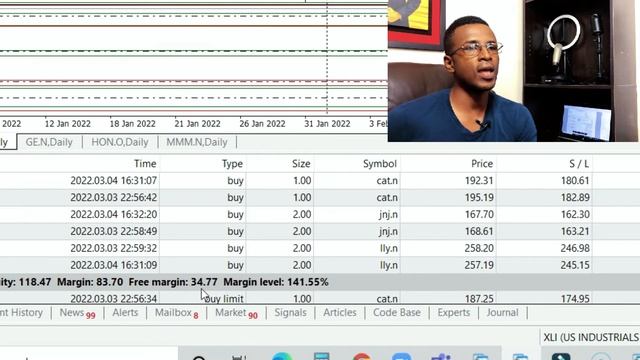Click the buy limit order type cell

click(224, 299)
